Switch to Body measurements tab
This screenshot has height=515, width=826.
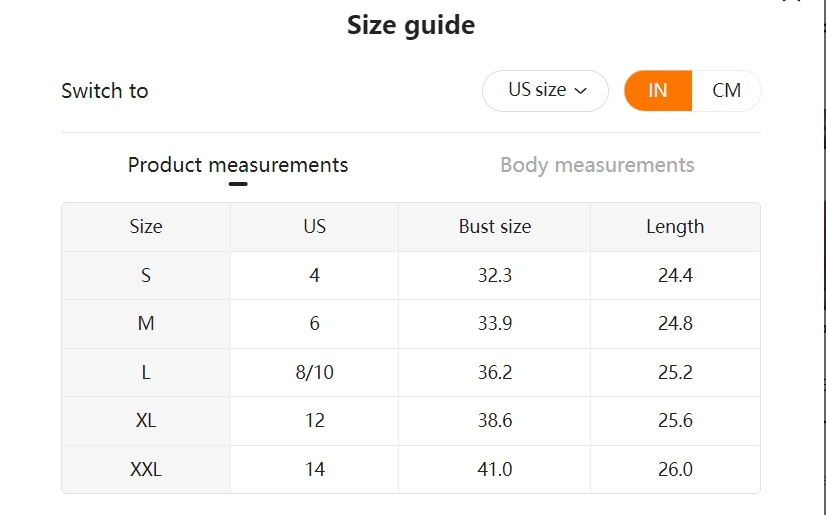[x=597, y=165]
